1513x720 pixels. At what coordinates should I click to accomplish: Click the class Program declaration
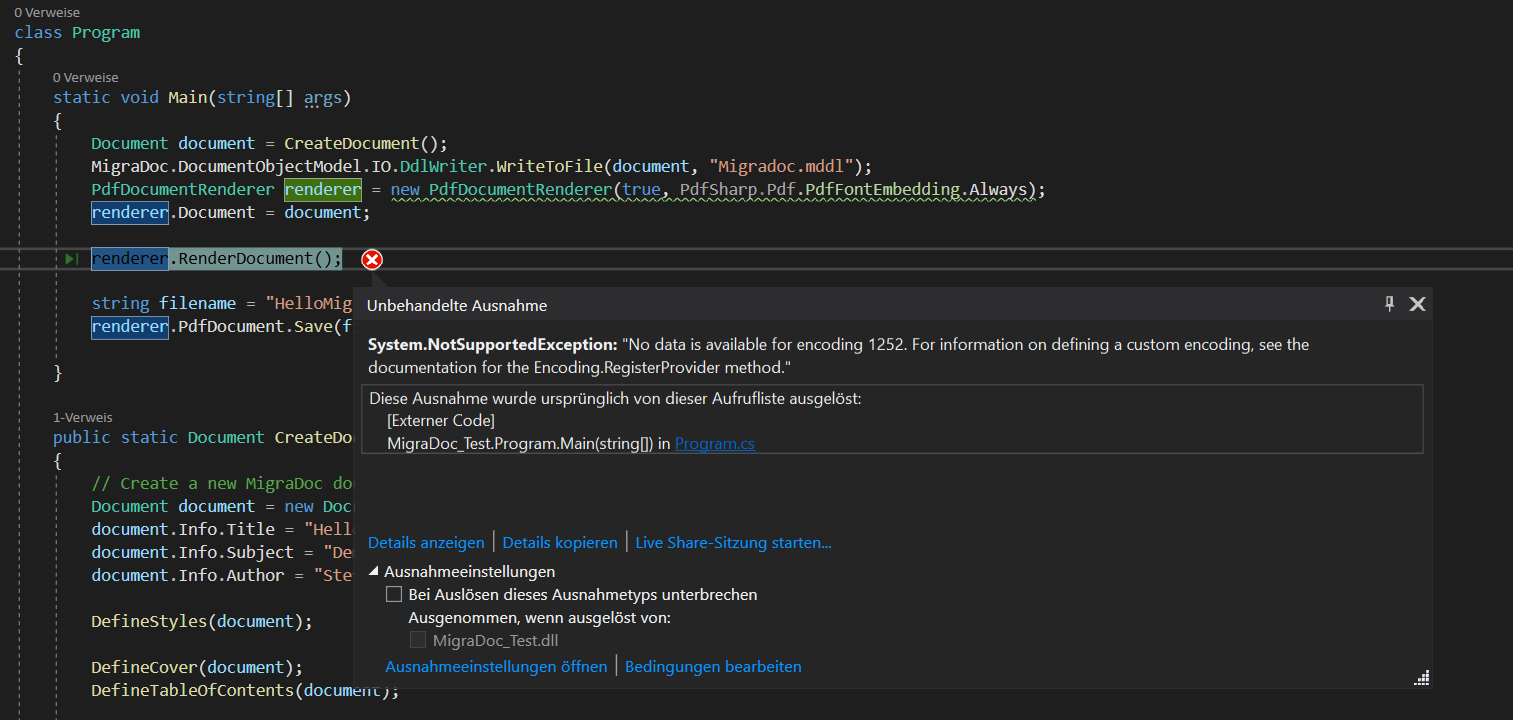(x=77, y=32)
